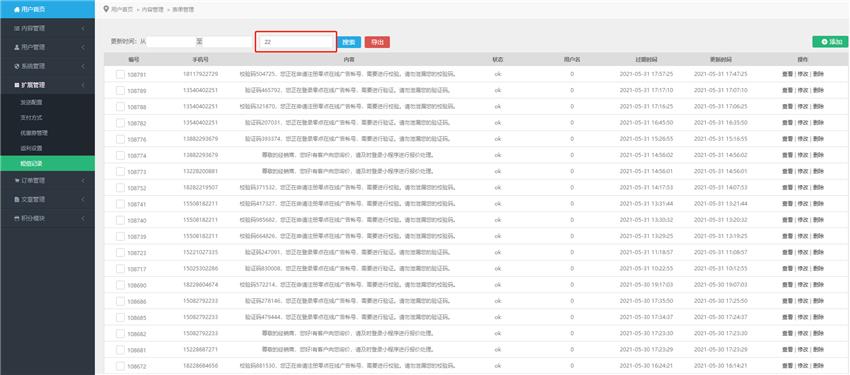Expand the 用户管理 chevron in sidebar
This screenshot has height=375, width=850.
(83, 47)
